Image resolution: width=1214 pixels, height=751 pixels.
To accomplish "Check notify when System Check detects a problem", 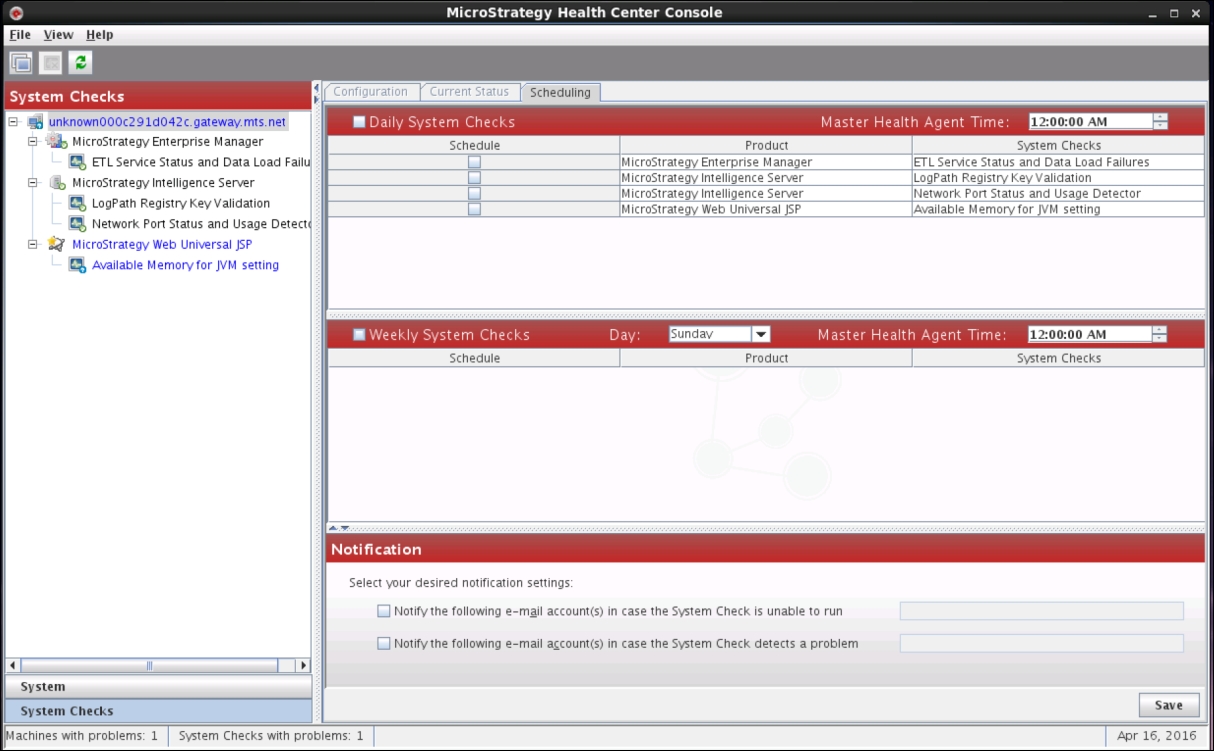I will click(384, 644).
